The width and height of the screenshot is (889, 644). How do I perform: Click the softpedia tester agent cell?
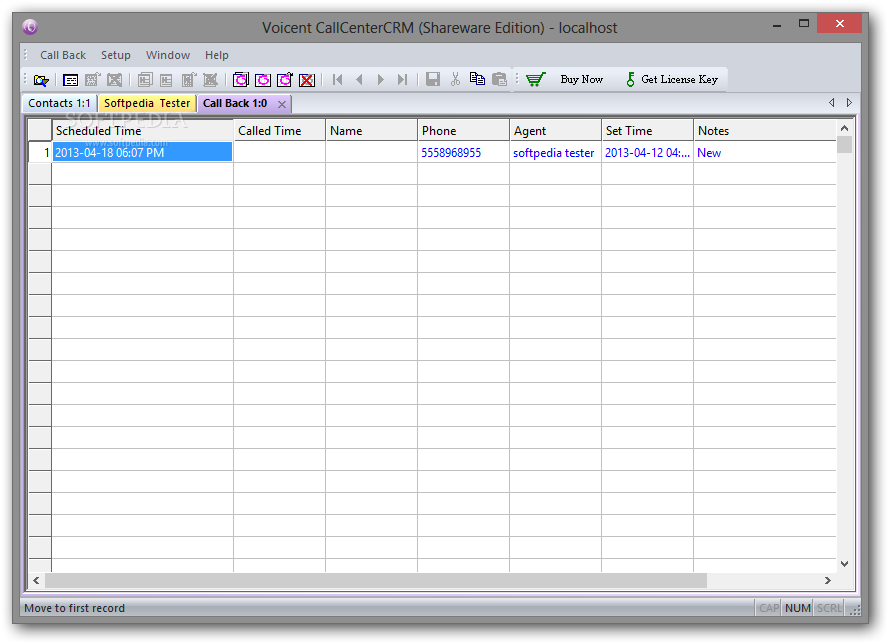tap(554, 152)
